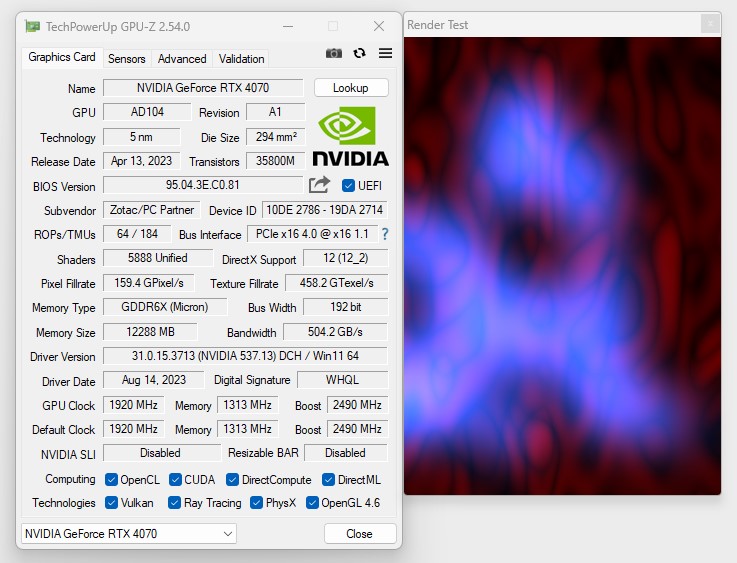This screenshot has width=737, height=563.
Task: Toggle the CUDA checkbox
Action: click(175, 479)
